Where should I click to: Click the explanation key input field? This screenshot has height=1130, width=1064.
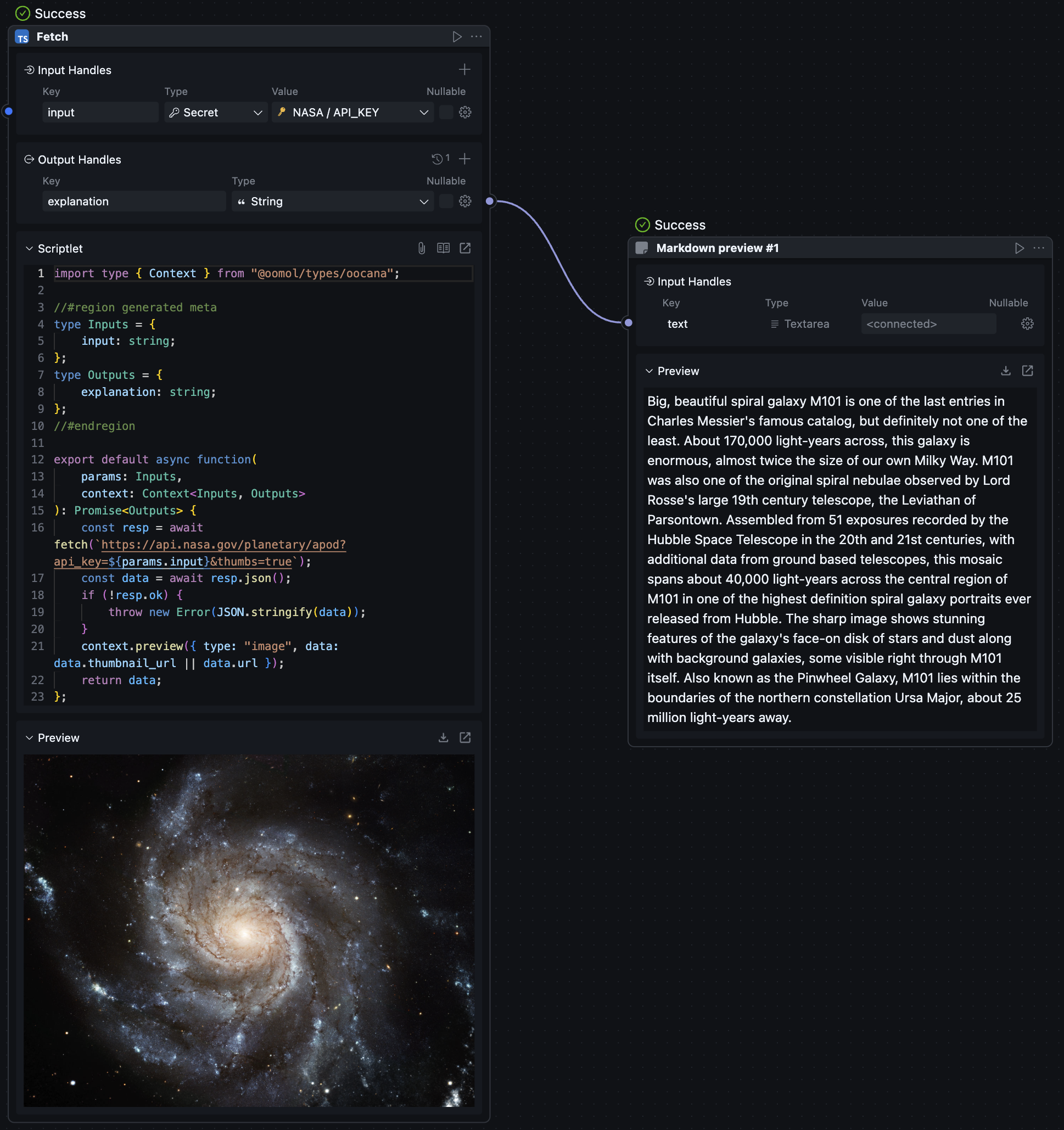[133, 201]
